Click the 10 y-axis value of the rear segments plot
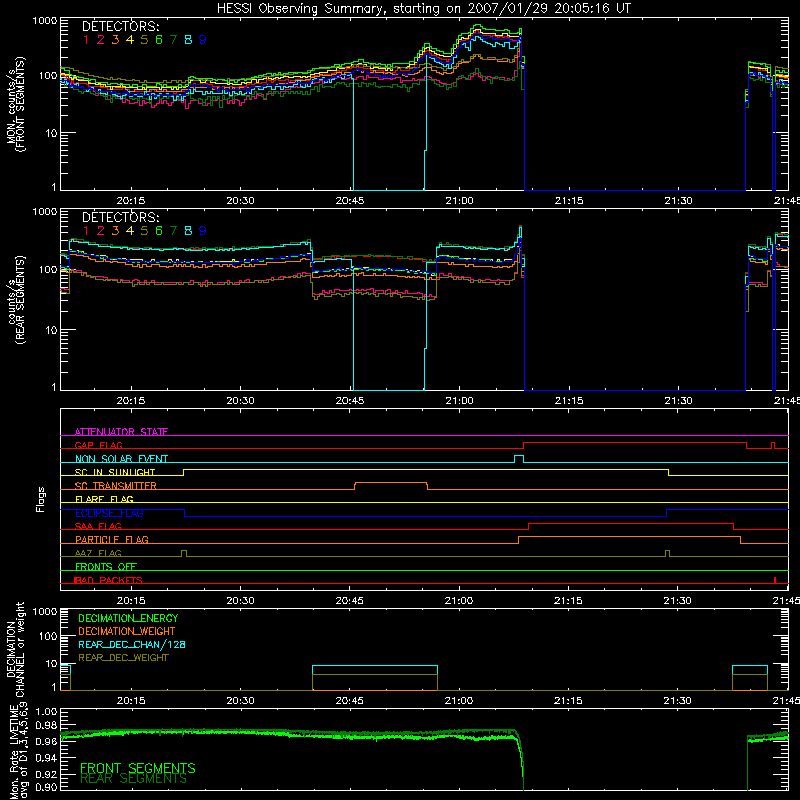The width and height of the screenshot is (800, 800). [x=51, y=330]
